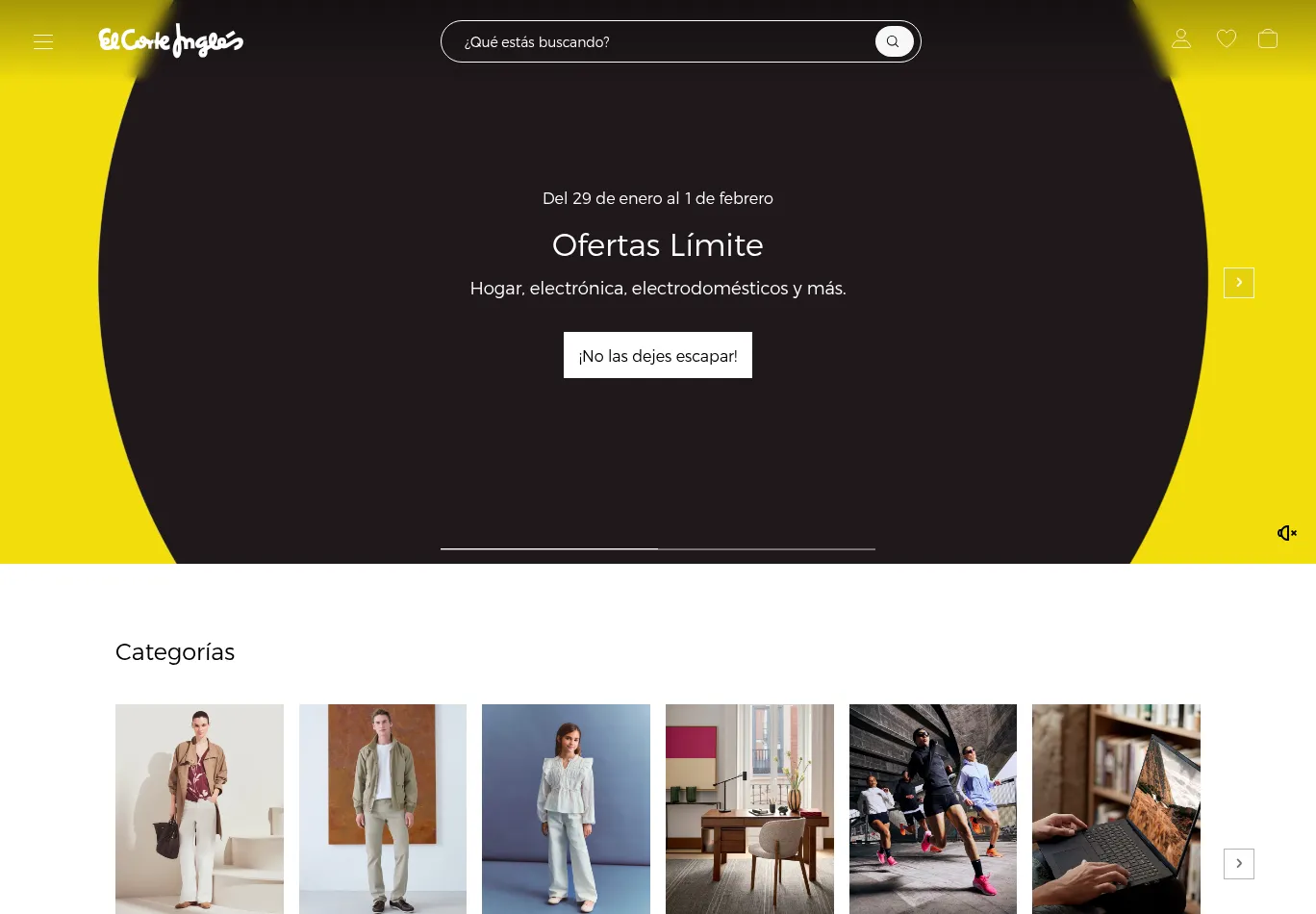This screenshot has height=914, width=1316.
Task: Open the kids' fashion category thumbnail
Action: [566, 809]
